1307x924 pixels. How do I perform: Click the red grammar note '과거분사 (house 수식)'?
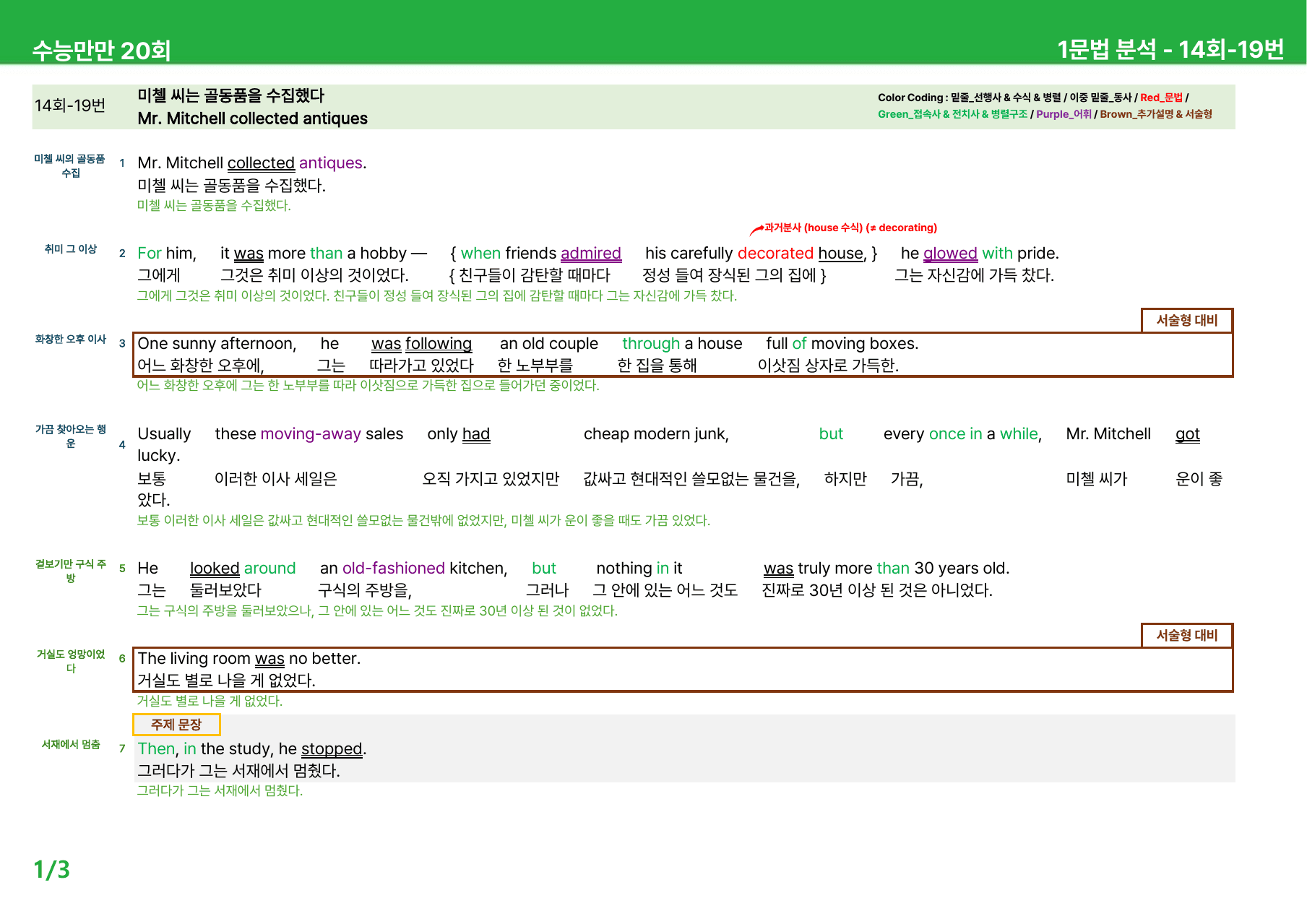tap(814, 228)
